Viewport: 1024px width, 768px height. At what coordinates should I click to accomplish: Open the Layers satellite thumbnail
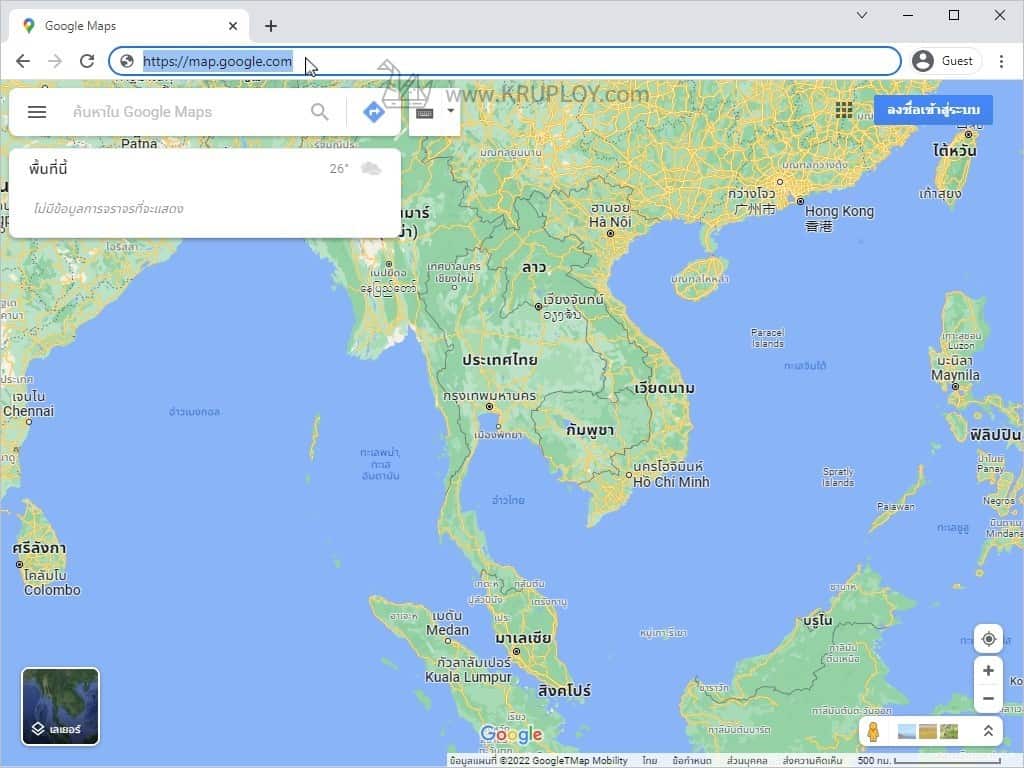[60, 706]
